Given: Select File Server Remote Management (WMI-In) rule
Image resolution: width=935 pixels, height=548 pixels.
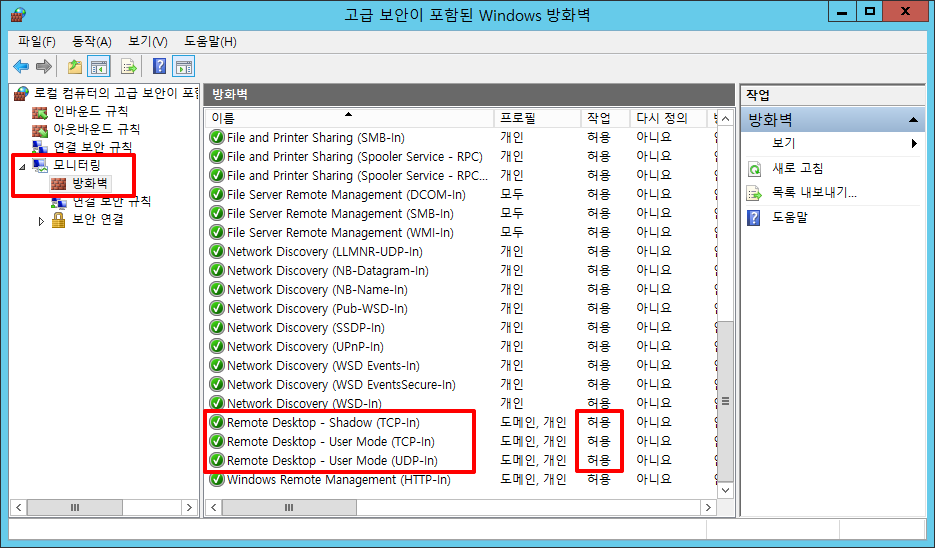Looking at the screenshot, I should [340, 233].
